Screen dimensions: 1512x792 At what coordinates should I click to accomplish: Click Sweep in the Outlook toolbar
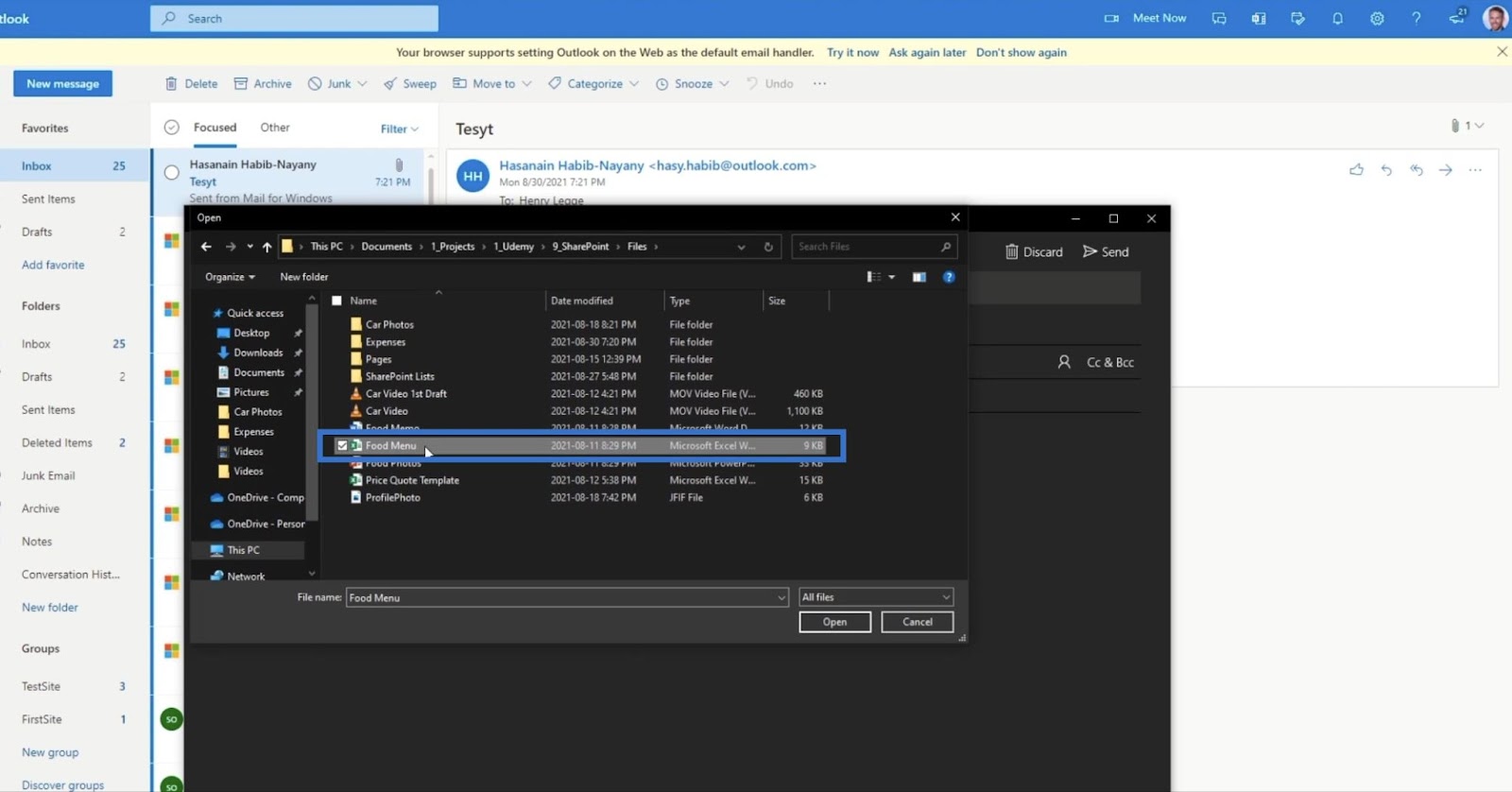click(410, 83)
